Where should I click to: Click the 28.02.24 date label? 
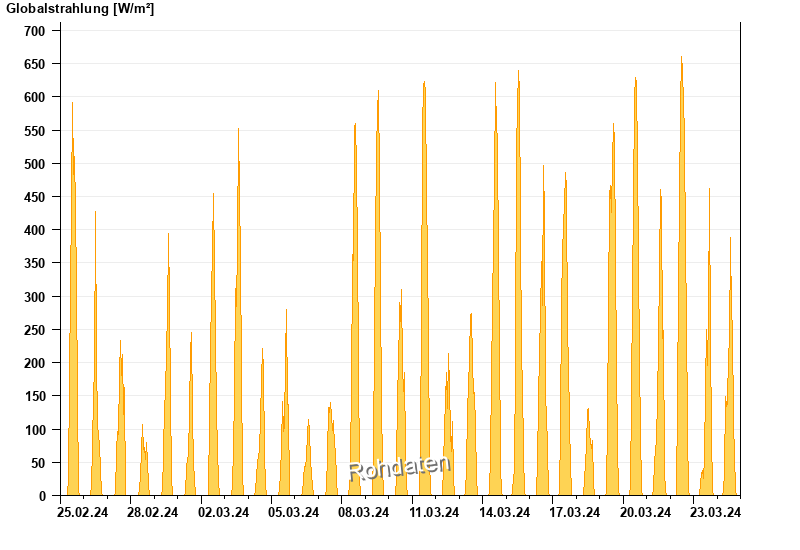(153, 512)
